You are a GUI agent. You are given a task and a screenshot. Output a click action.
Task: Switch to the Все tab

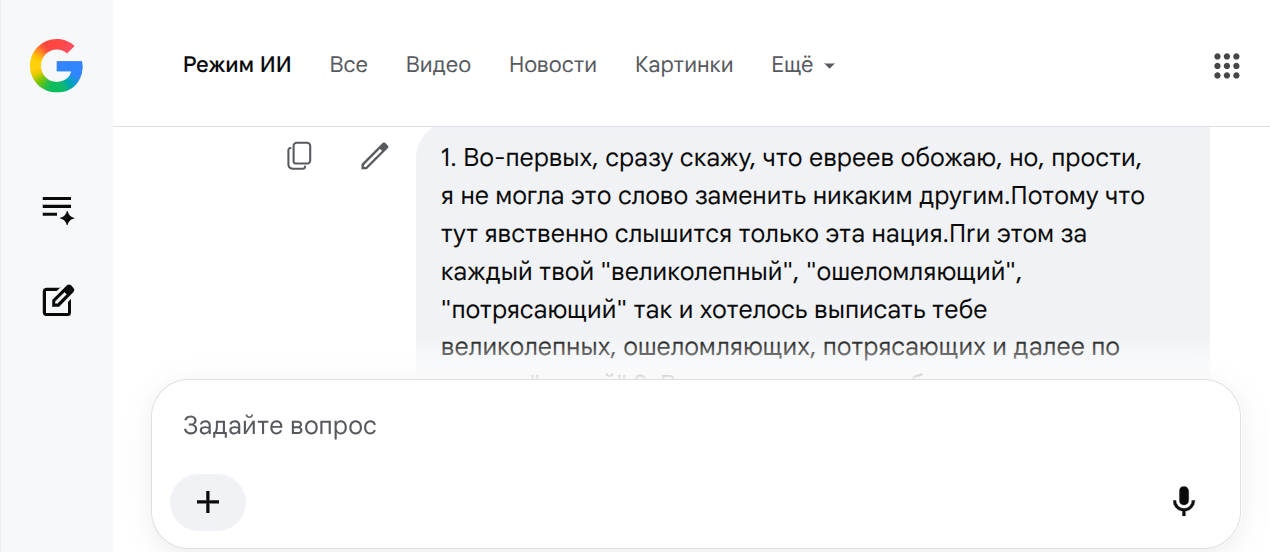349,65
